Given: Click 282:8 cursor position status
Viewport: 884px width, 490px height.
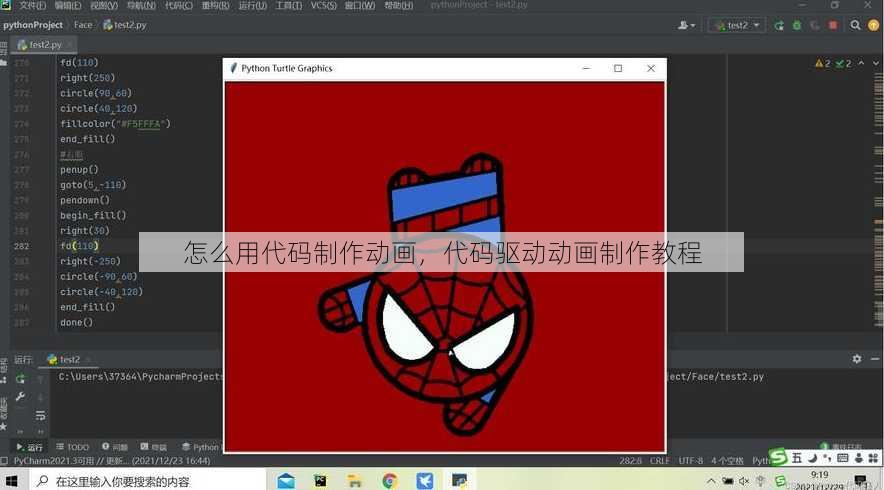Looking at the screenshot, I should (x=630, y=461).
